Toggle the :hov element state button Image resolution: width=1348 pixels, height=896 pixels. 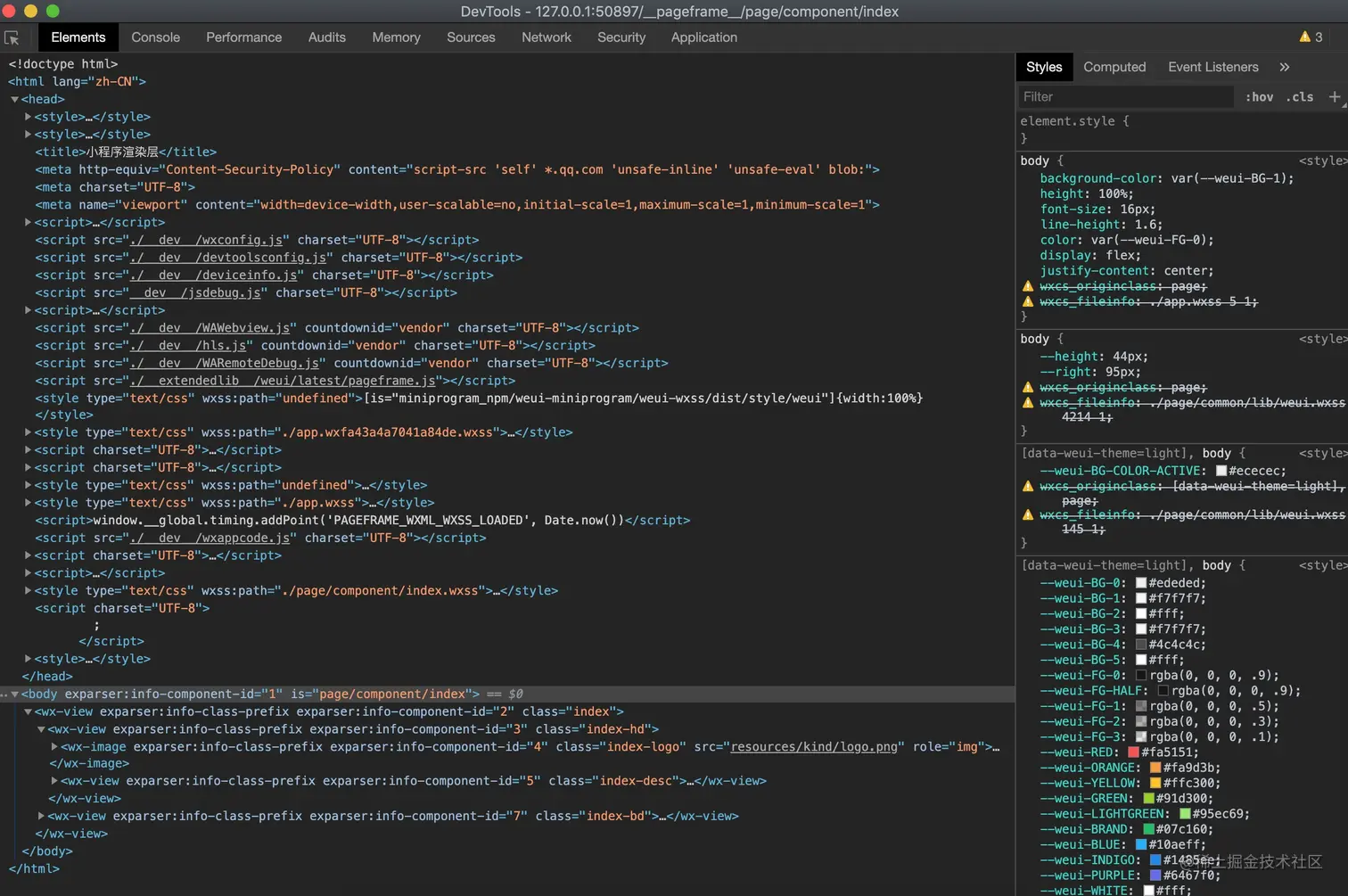(x=1259, y=96)
